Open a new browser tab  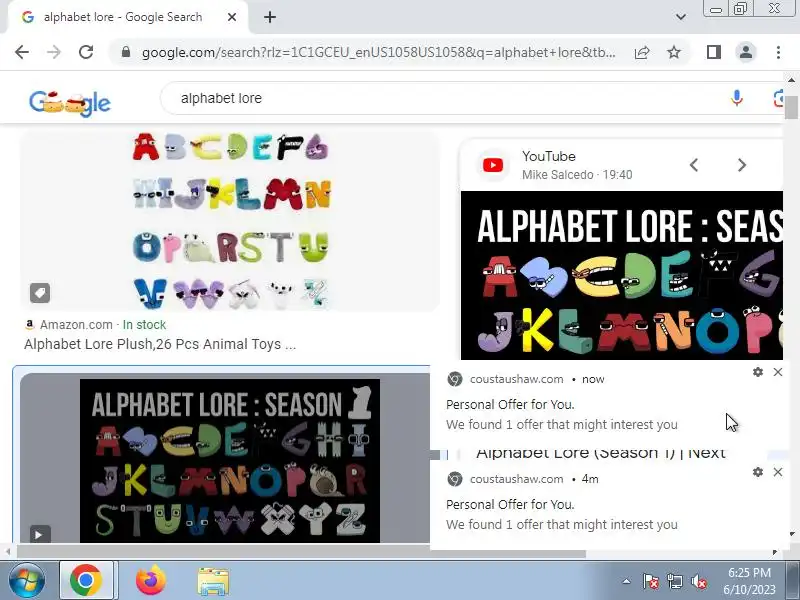pyautogui.click(x=270, y=17)
